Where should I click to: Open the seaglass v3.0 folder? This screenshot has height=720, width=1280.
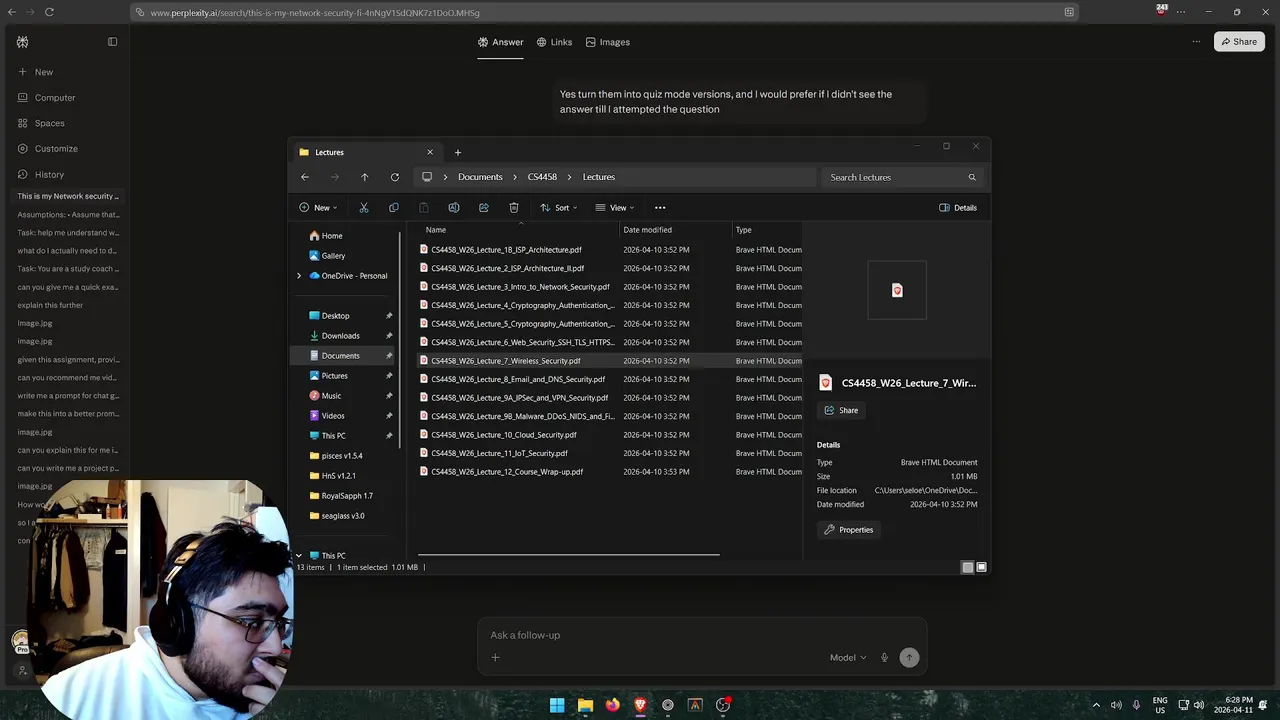point(343,516)
